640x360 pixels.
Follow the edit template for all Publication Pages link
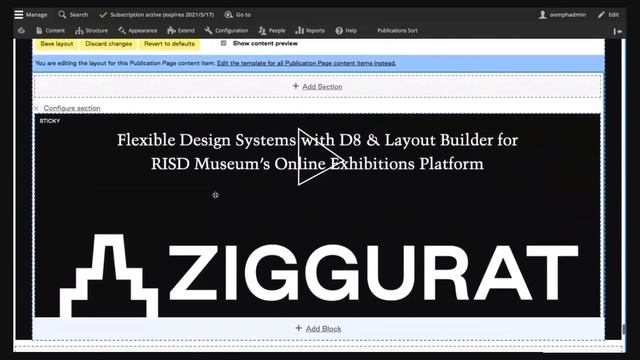point(306,63)
